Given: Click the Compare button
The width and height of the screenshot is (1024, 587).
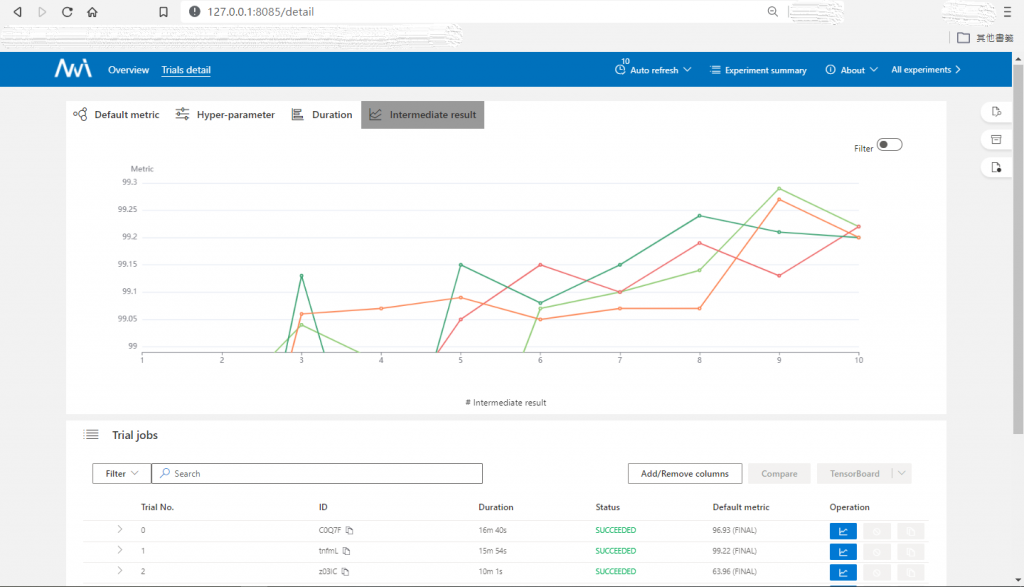Looking at the screenshot, I should (779, 473).
